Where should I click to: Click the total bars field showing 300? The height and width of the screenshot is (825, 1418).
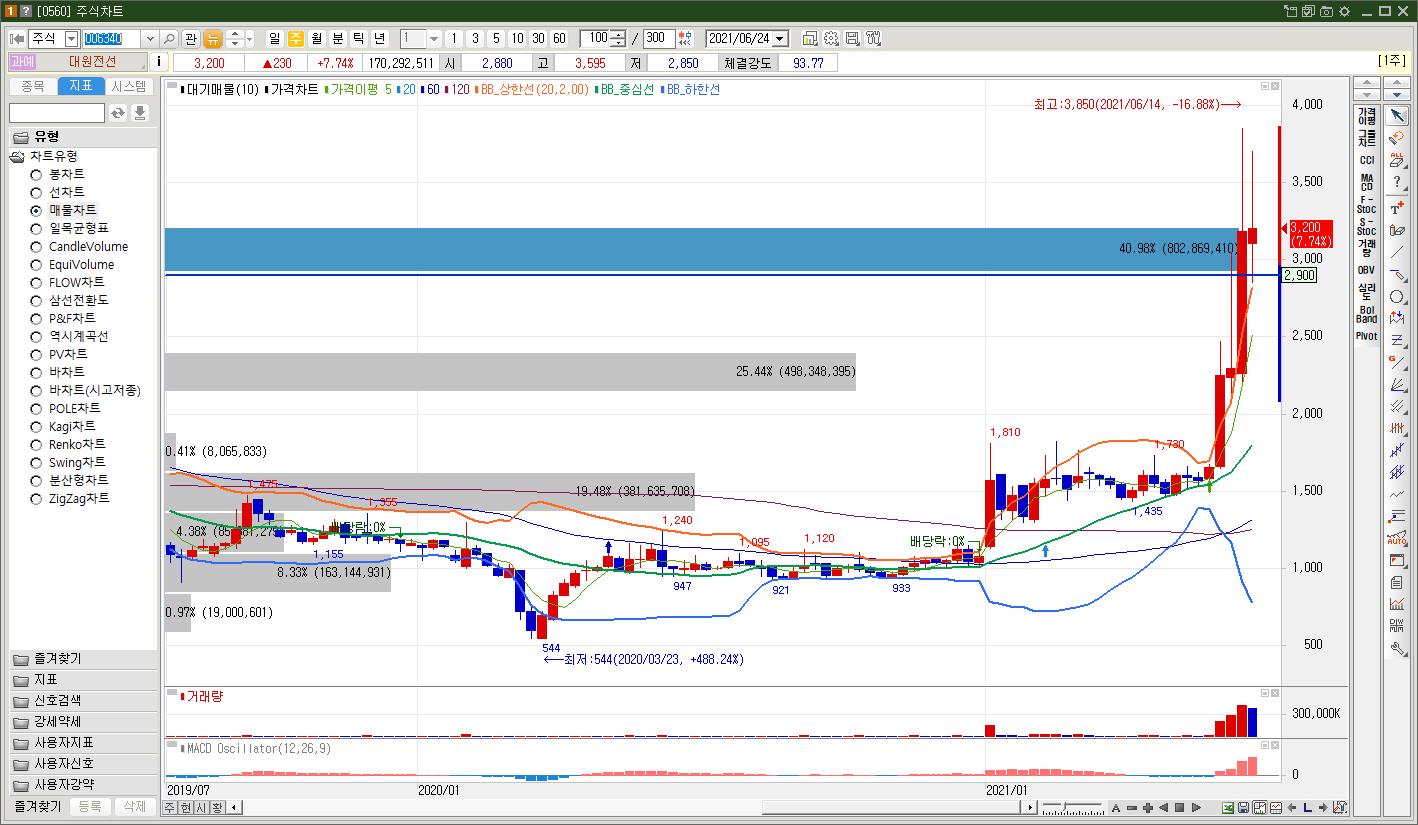pos(659,39)
